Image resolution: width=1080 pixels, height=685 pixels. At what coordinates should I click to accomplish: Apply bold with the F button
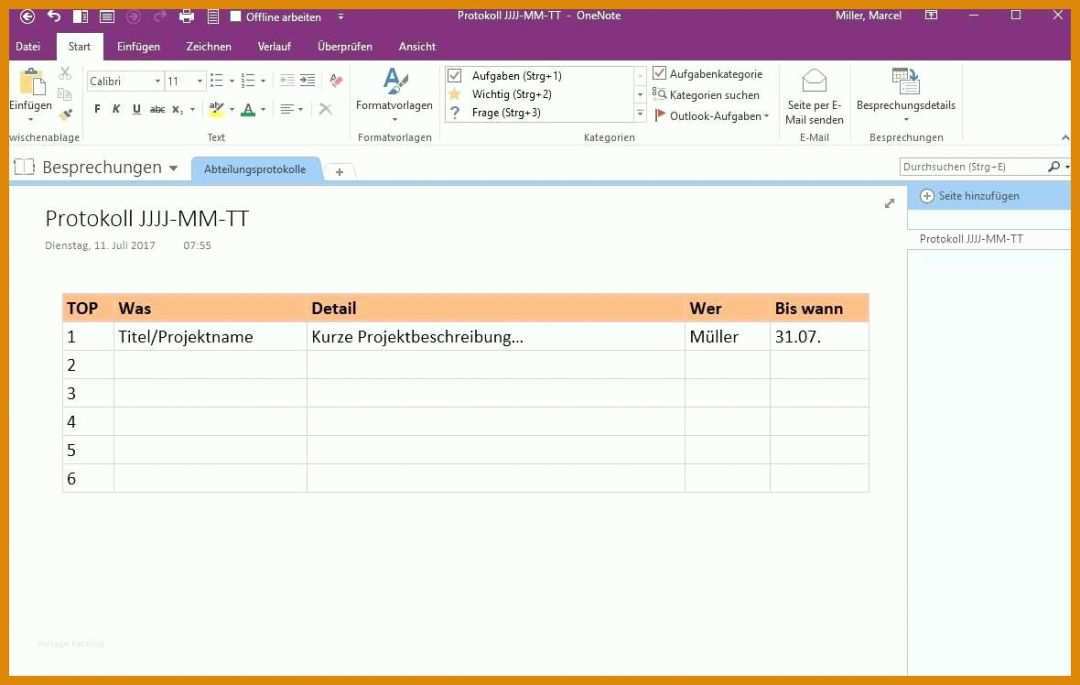tap(97, 109)
